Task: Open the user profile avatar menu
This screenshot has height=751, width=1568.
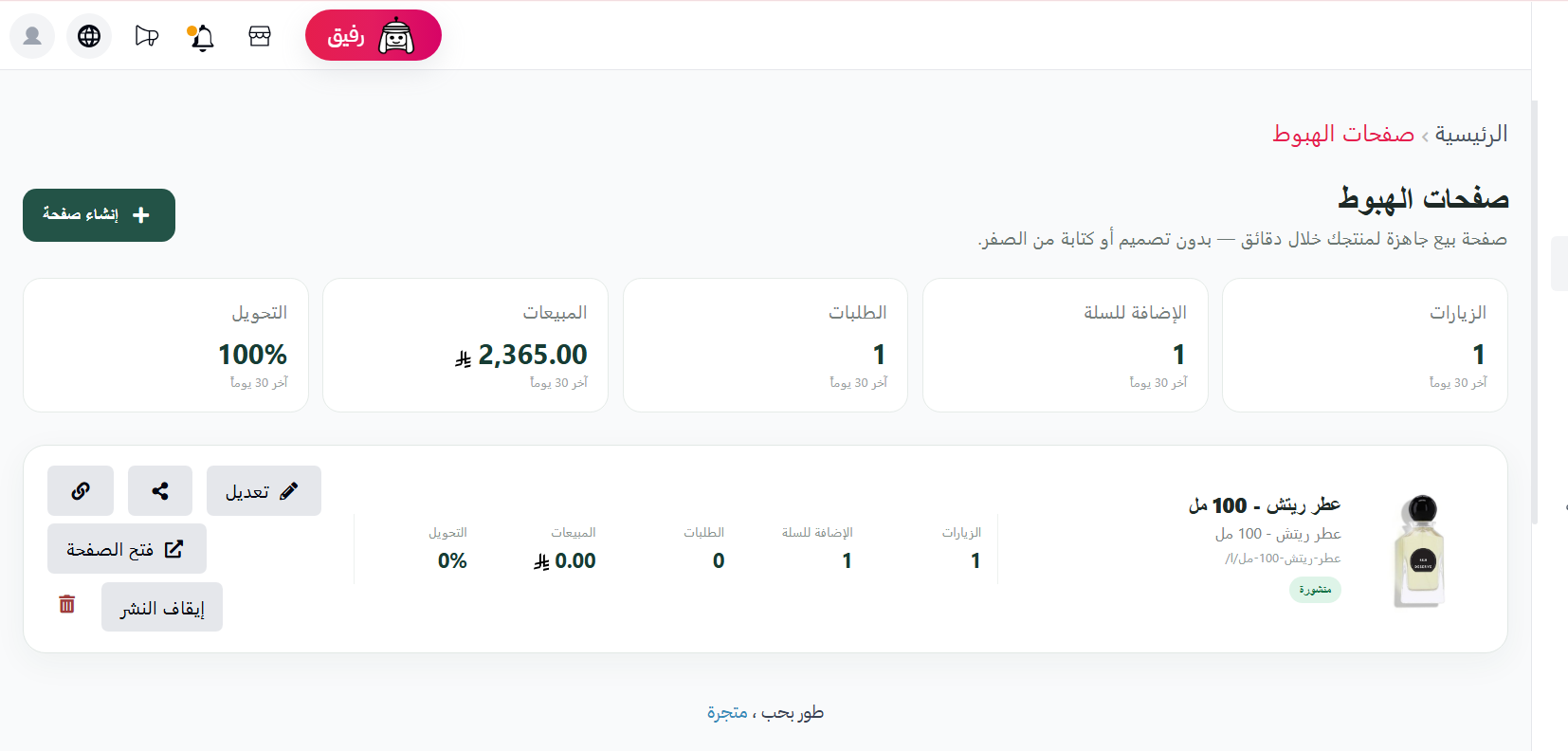Action: click(x=32, y=36)
